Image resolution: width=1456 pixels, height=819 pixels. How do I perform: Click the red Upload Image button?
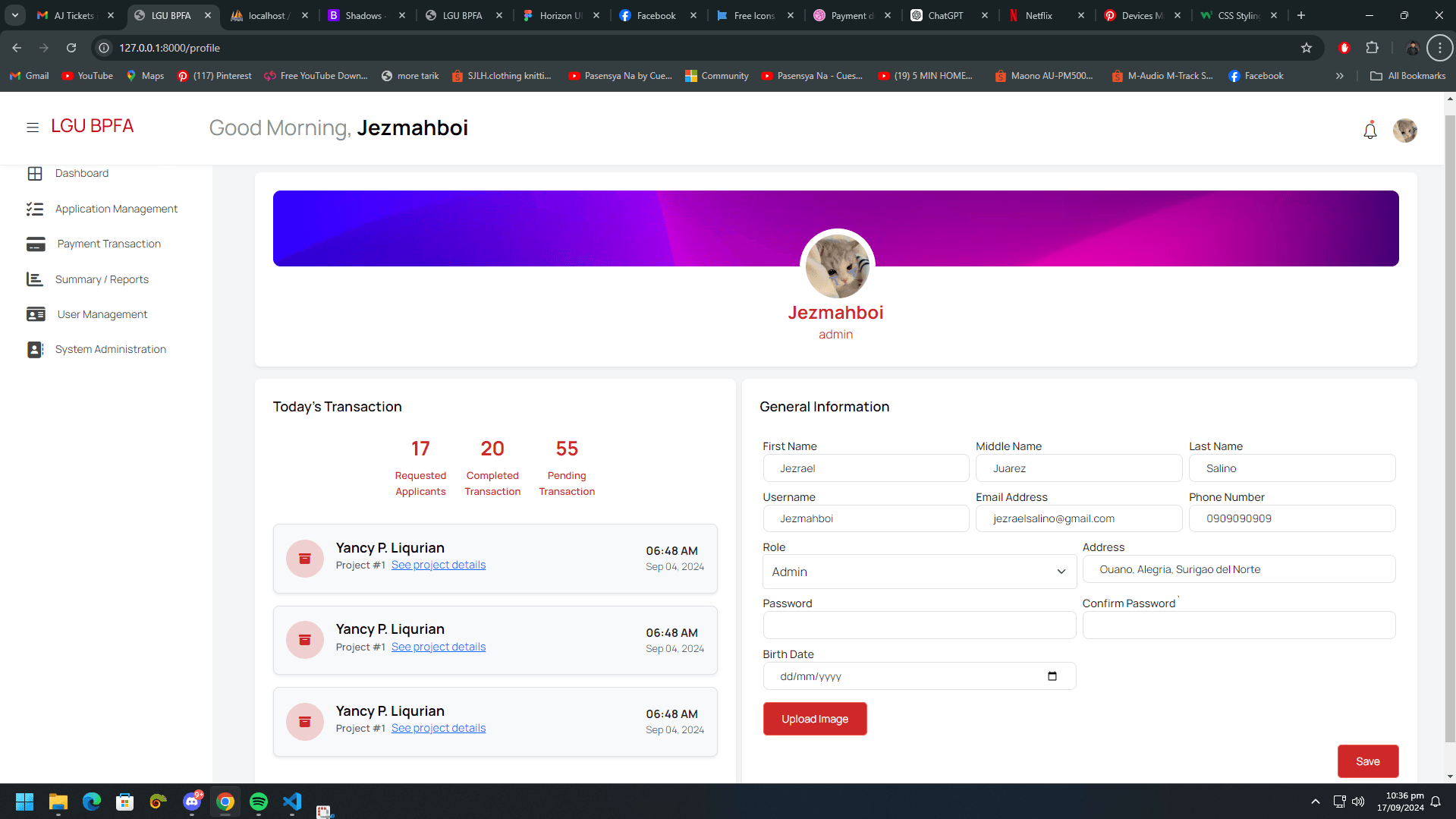814,719
